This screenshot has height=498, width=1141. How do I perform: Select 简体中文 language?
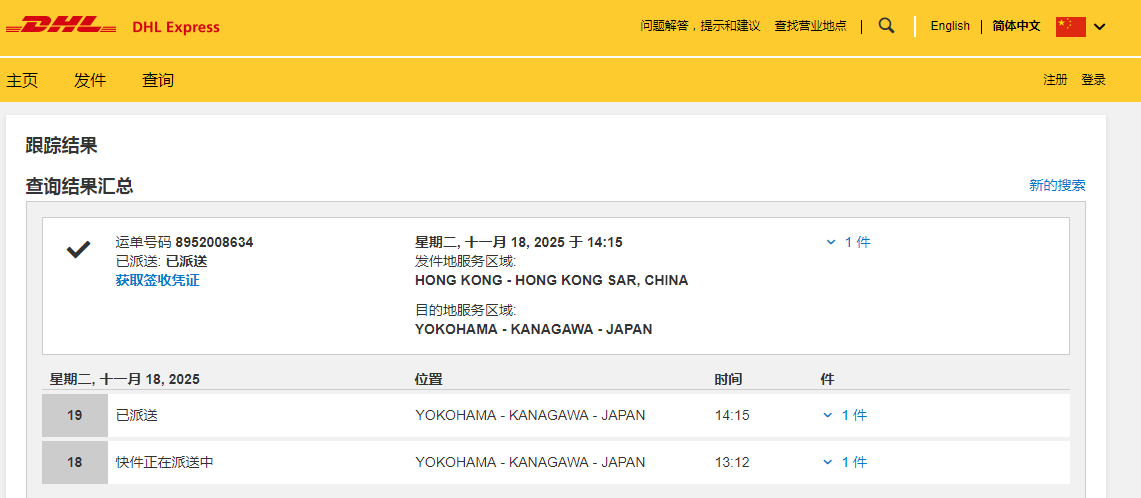pyautogui.click(x=1016, y=26)
